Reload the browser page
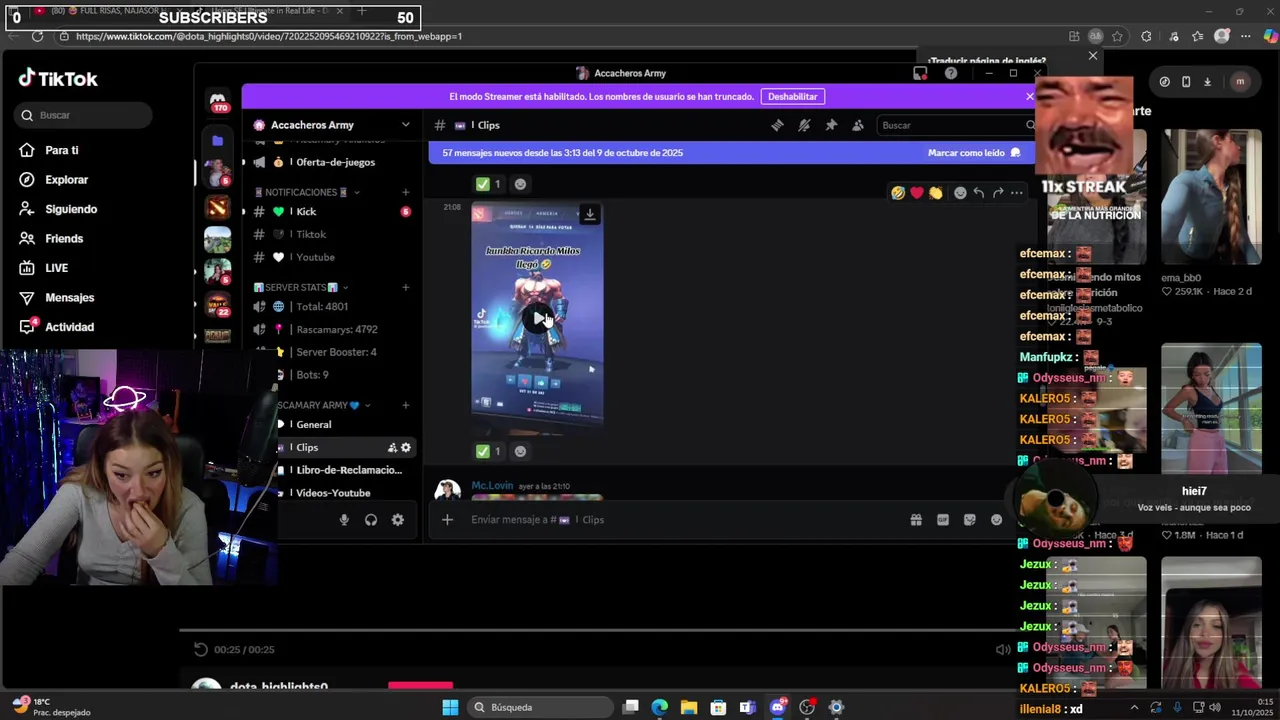Screen dimensions: 1280x720 (38, 36)
